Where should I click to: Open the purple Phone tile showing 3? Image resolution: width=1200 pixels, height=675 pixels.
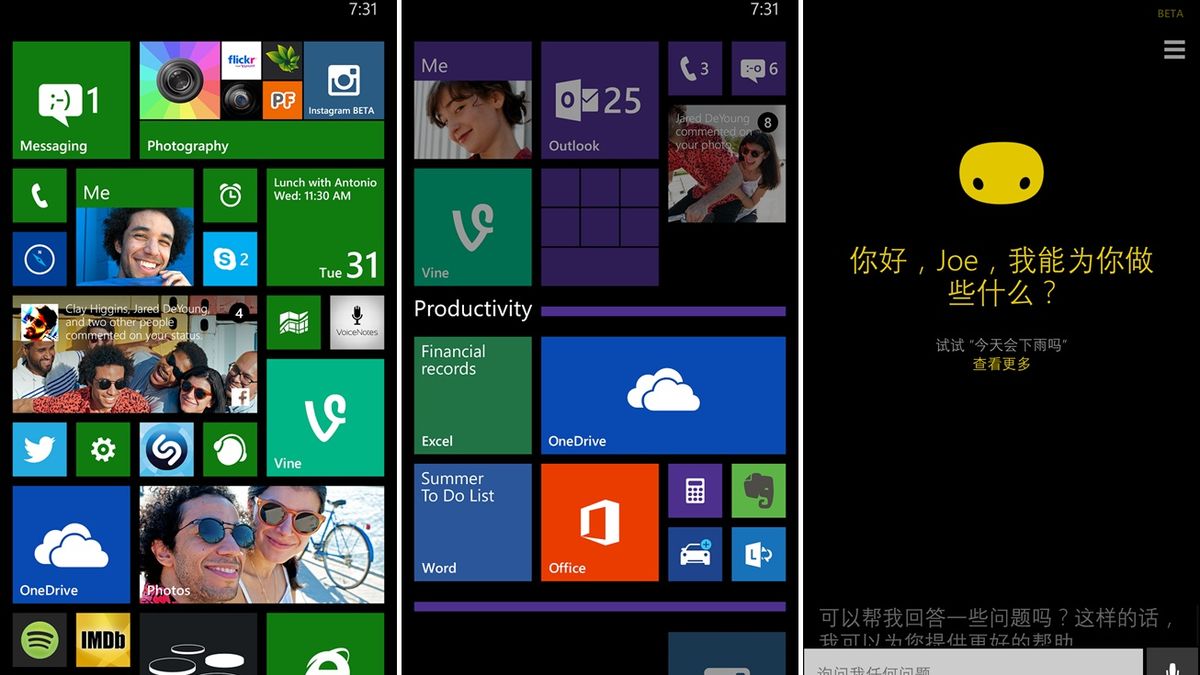point(695,68)
